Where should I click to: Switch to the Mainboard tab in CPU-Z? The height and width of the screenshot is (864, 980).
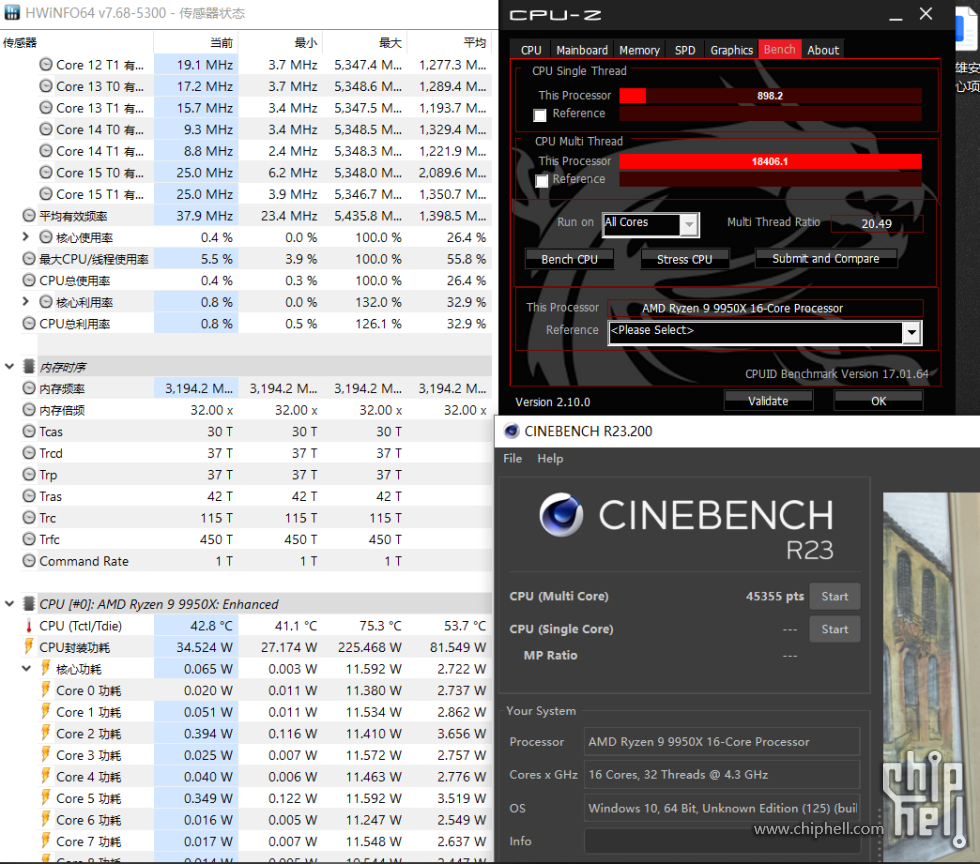click(581, 50)
